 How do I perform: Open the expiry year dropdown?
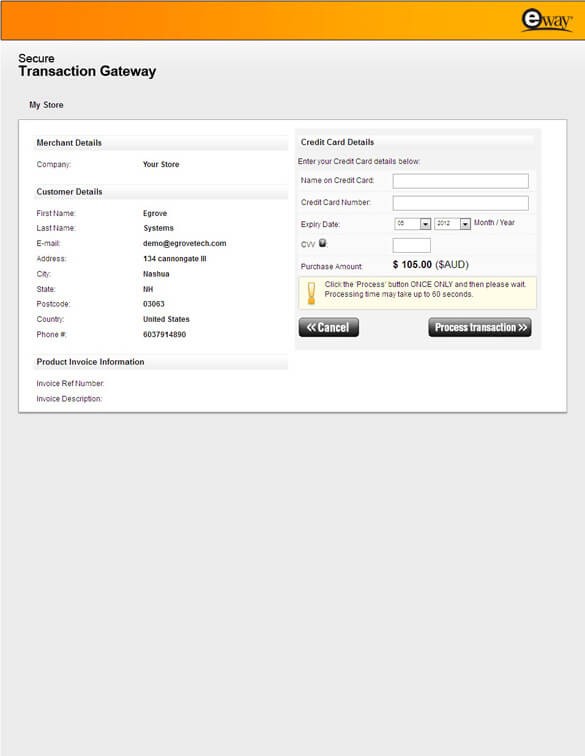point(452,224)
